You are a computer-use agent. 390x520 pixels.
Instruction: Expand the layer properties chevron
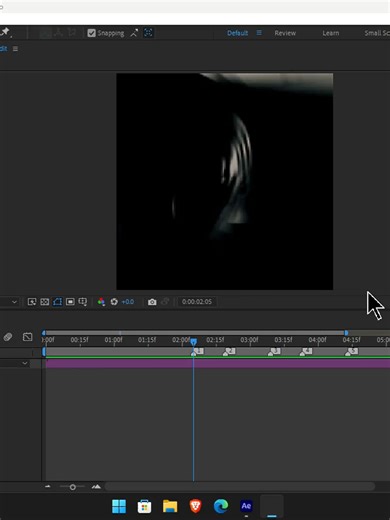25,363
